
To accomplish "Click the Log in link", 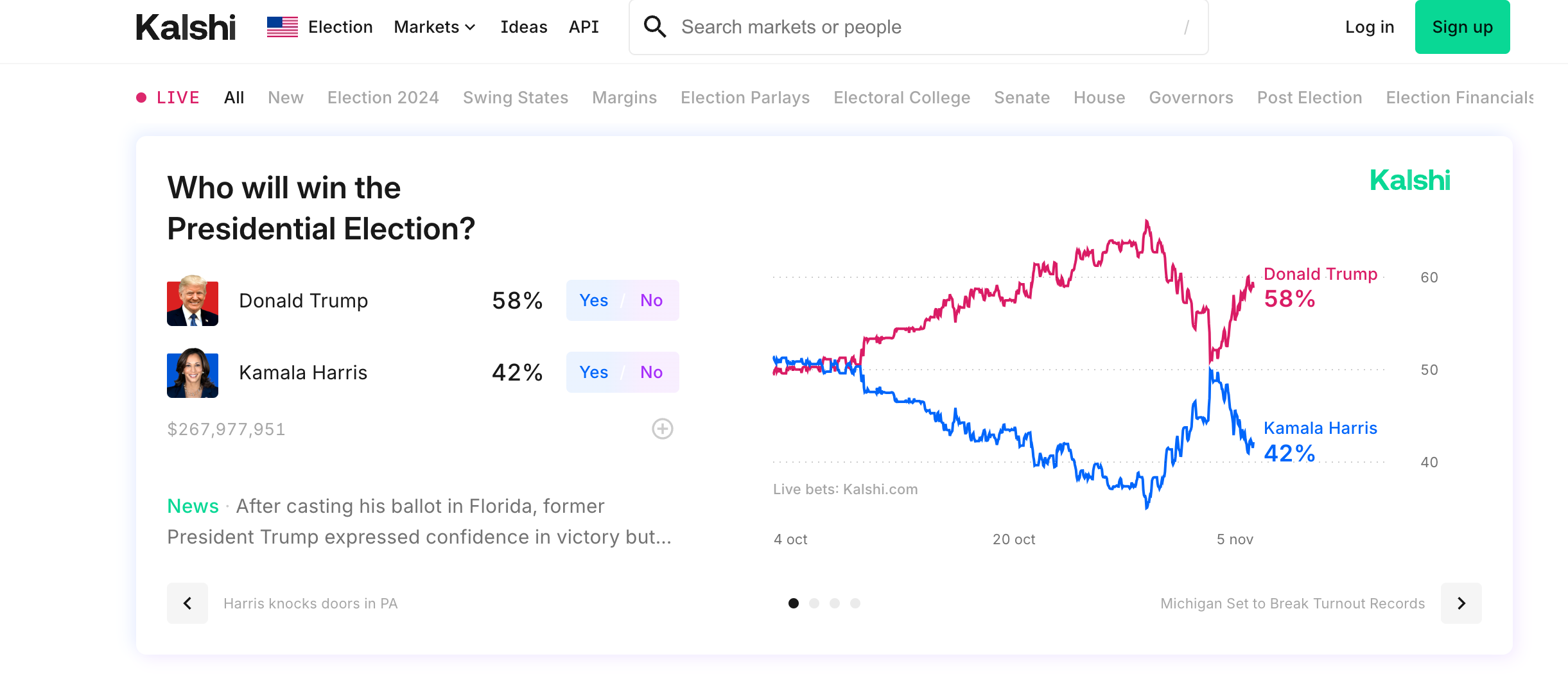I will 1370,27.
